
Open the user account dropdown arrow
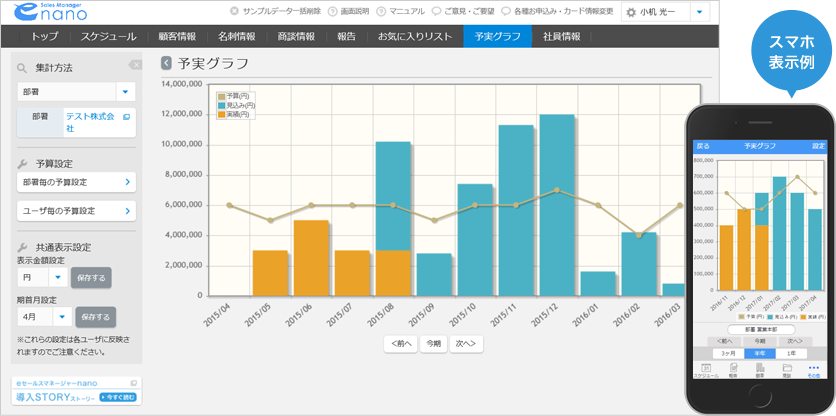click(700, 12)
